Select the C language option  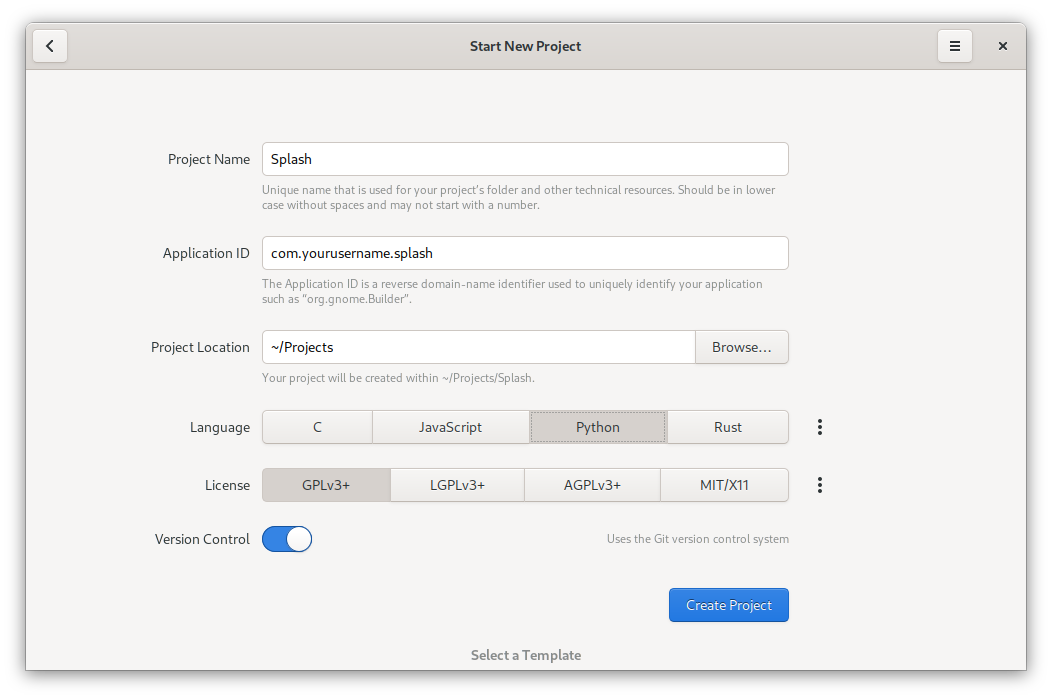coord(317,427)
